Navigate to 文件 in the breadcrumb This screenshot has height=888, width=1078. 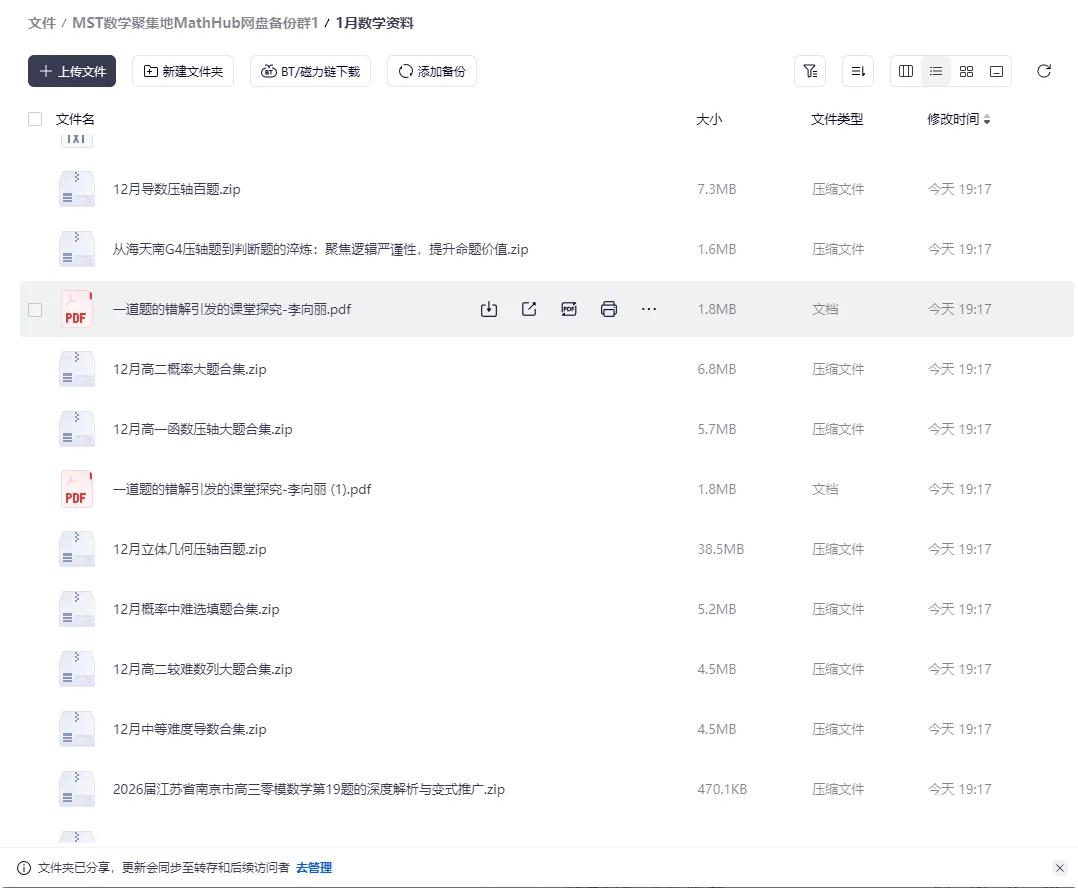pos(41,22)
